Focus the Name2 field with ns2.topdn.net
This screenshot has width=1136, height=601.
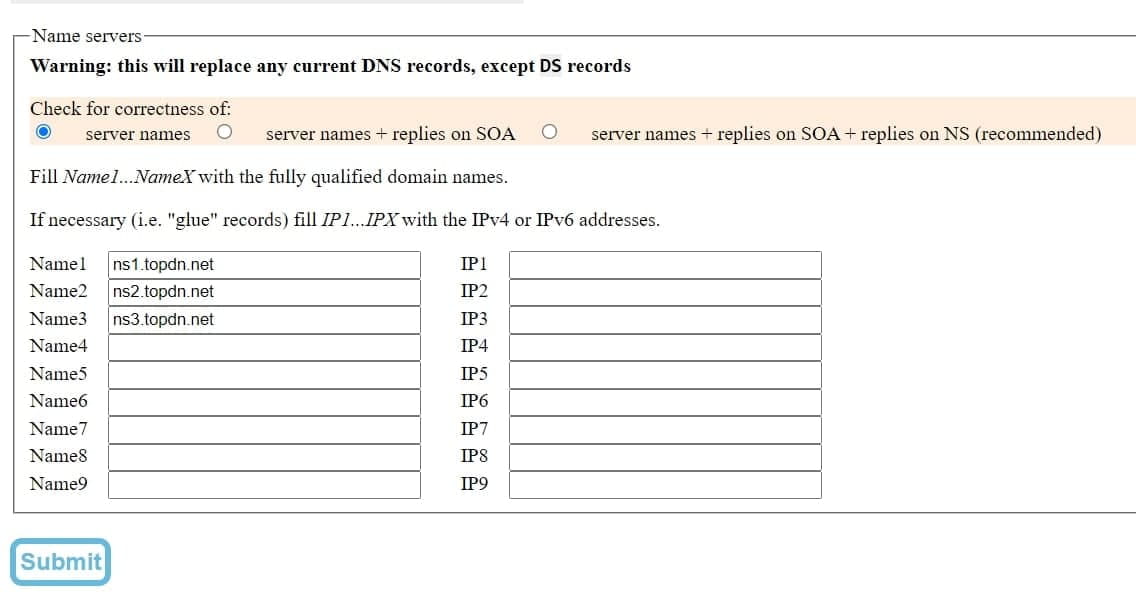(264, 293)
